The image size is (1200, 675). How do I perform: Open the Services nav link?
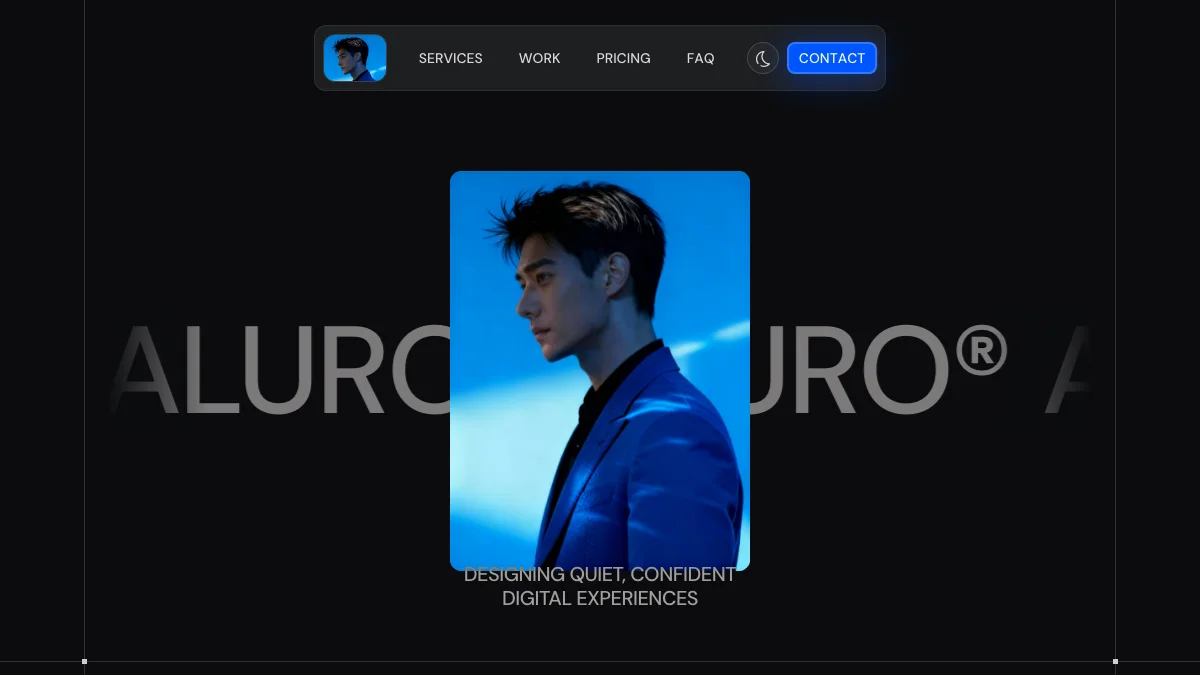(x=451, y=58)
